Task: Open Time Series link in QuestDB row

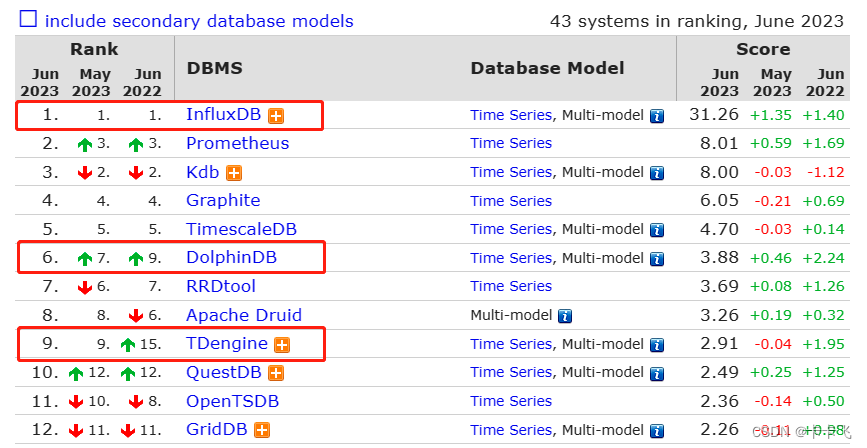Action: (511, 372)
